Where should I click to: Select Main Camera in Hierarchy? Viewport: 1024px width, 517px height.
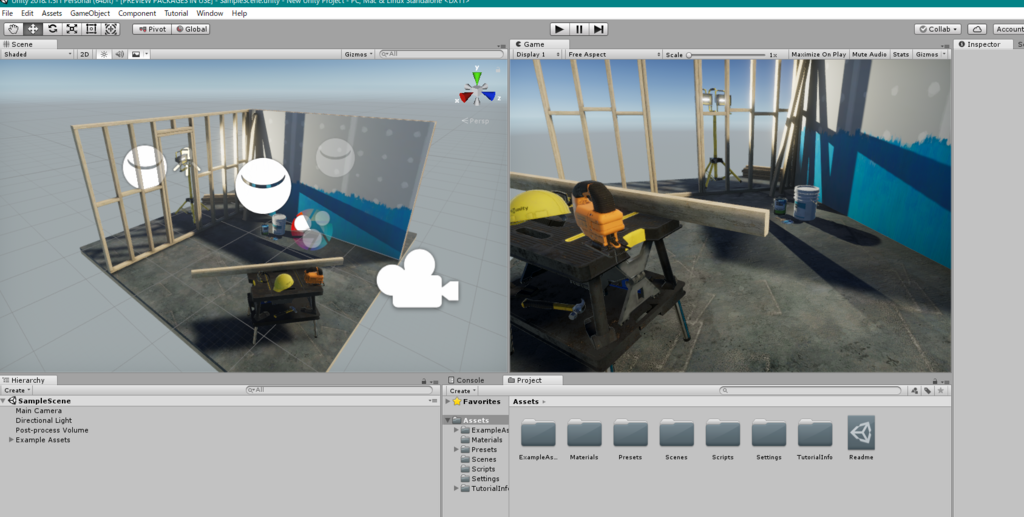[39, 411]
